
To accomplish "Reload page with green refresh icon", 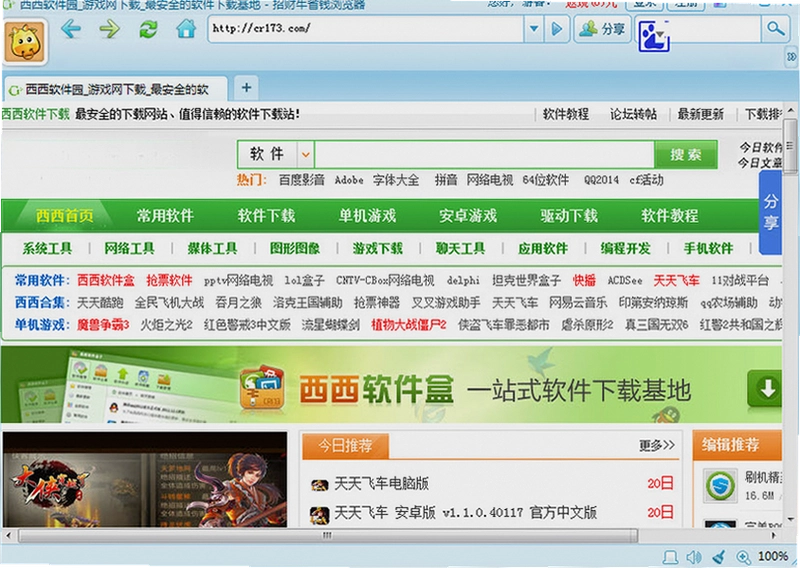I will (148, 29).
